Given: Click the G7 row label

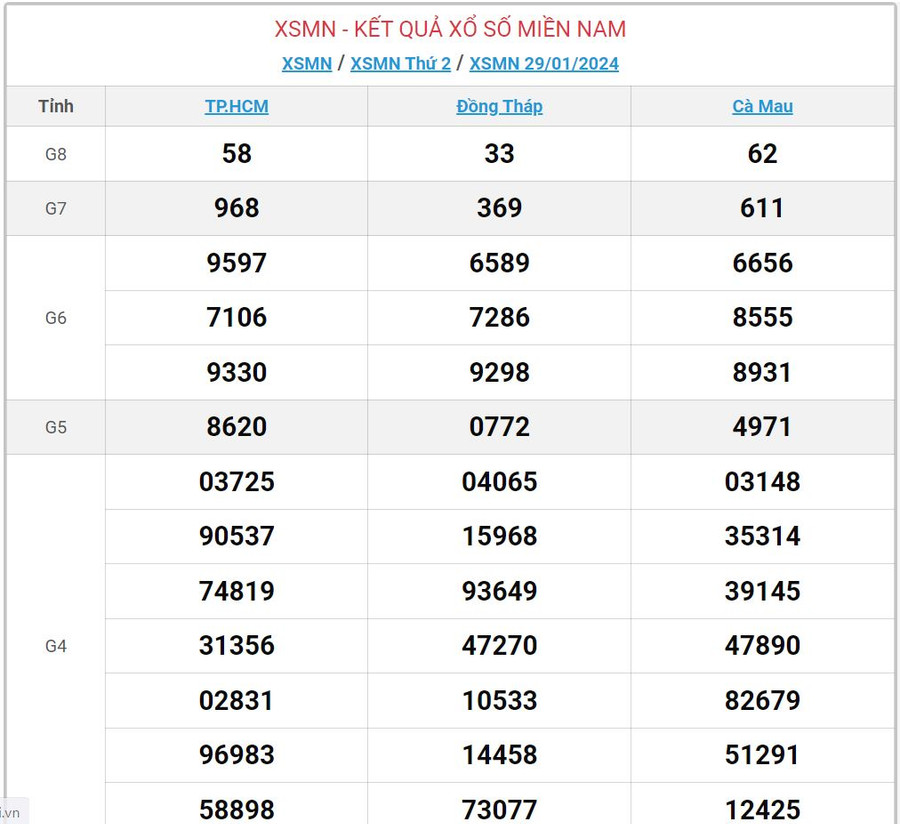Looking at the screenshot, I should pyautogui.click(x=56, y=208).
